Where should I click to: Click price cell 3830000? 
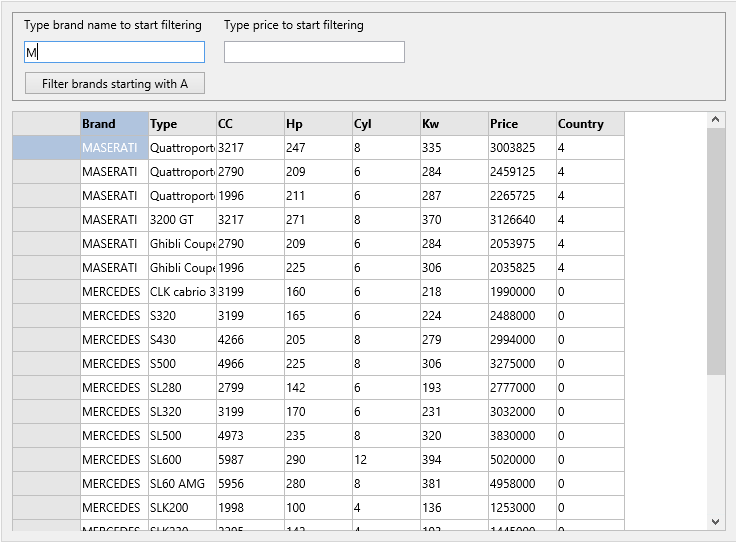click(523, 435)
